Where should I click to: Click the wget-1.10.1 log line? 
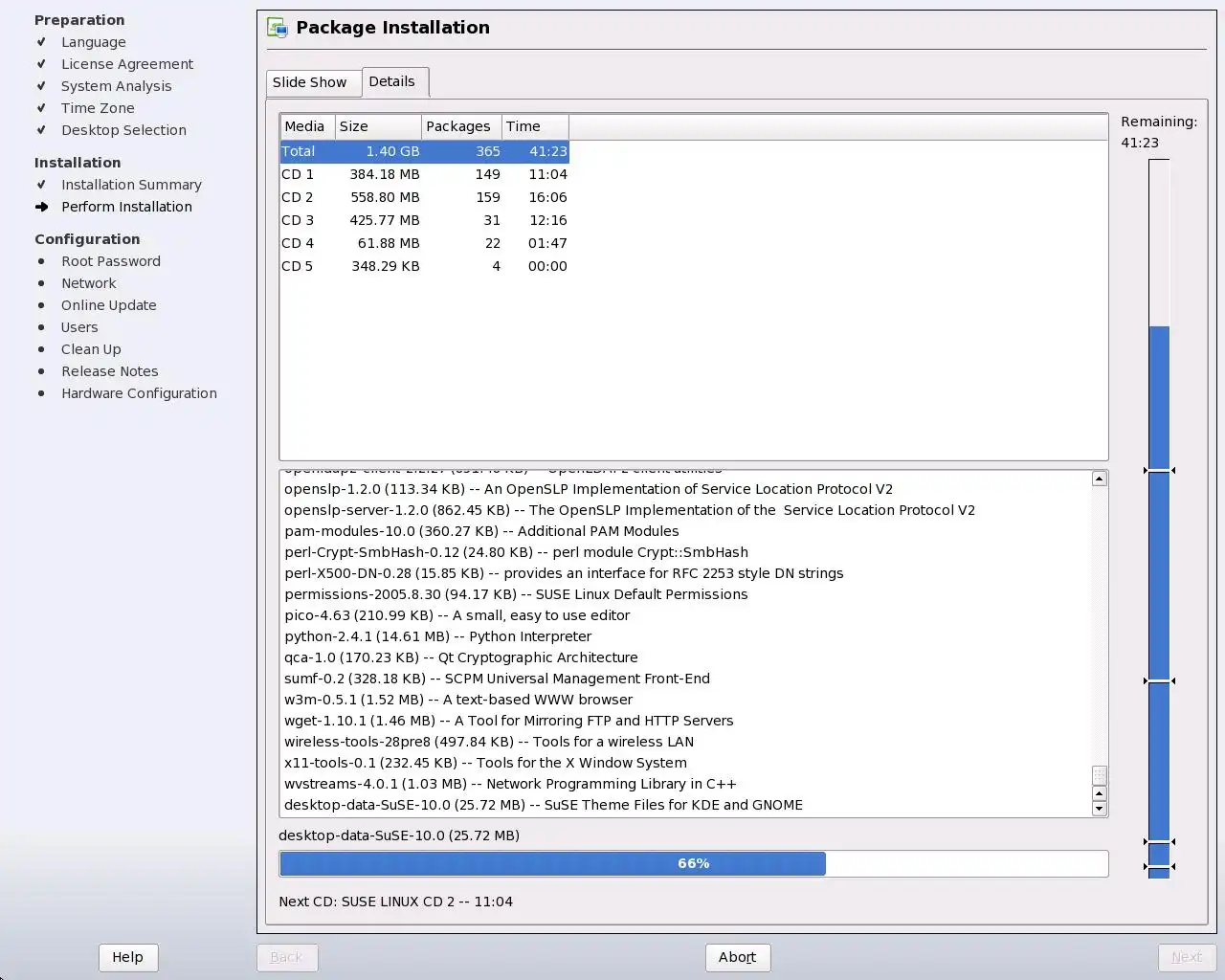point(508,721)
